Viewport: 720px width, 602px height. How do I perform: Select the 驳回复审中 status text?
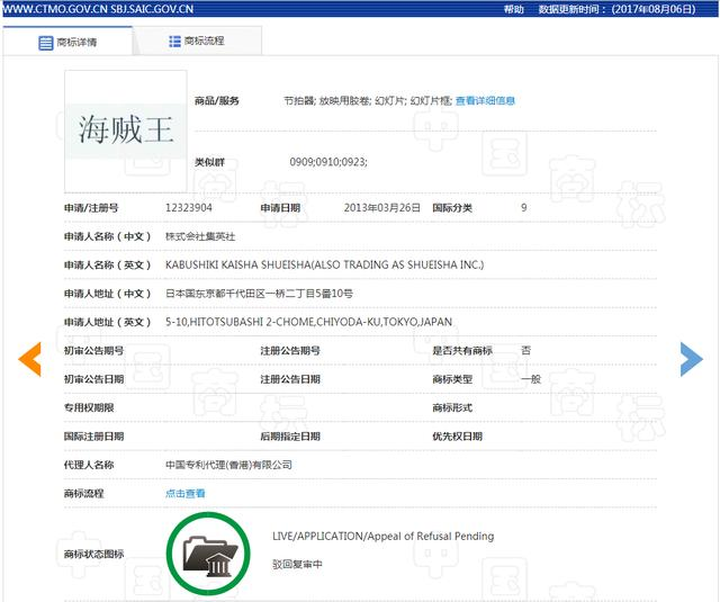(297, 564)
